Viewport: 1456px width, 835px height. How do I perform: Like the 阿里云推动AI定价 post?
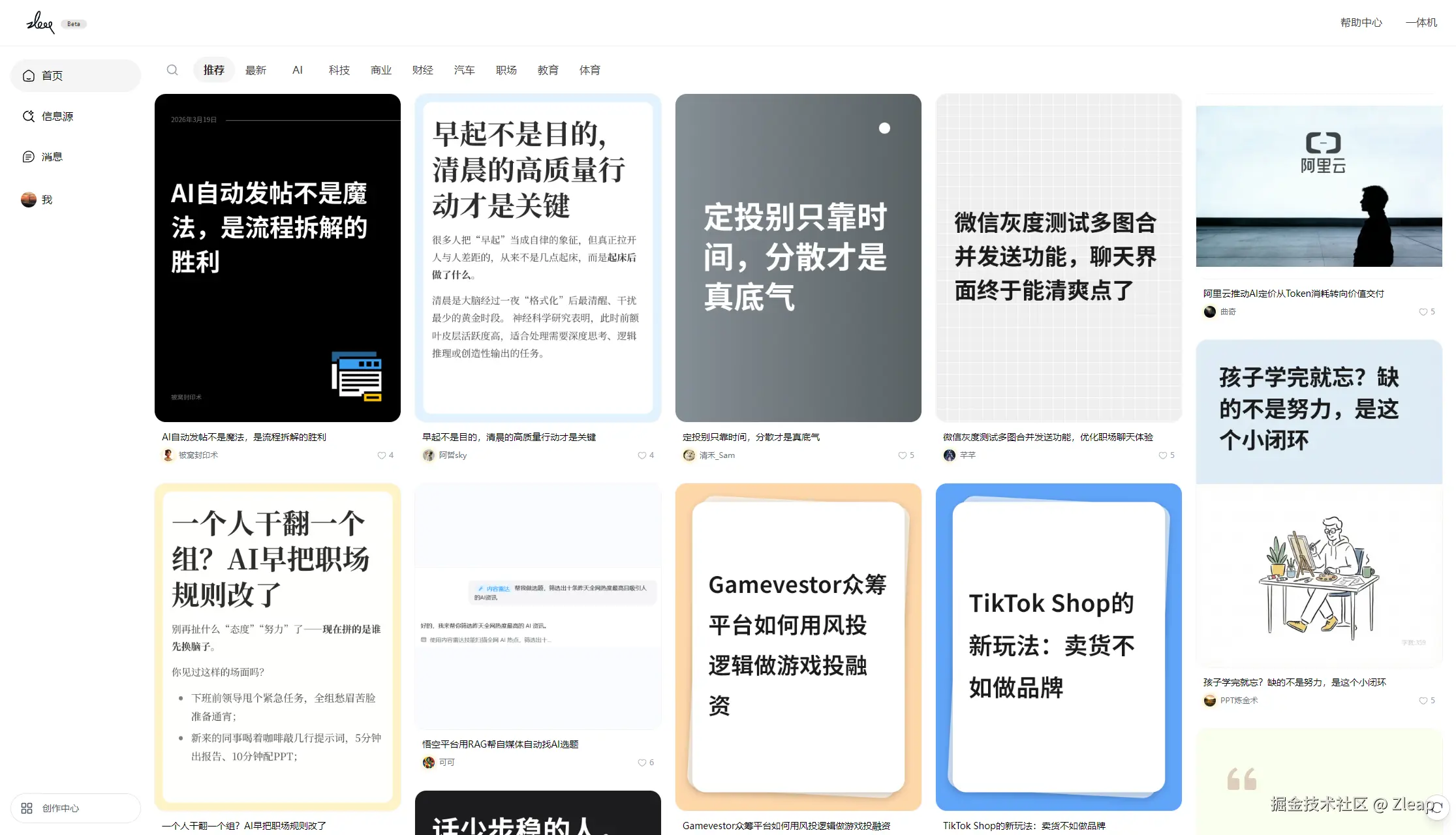click(1423, 312)
